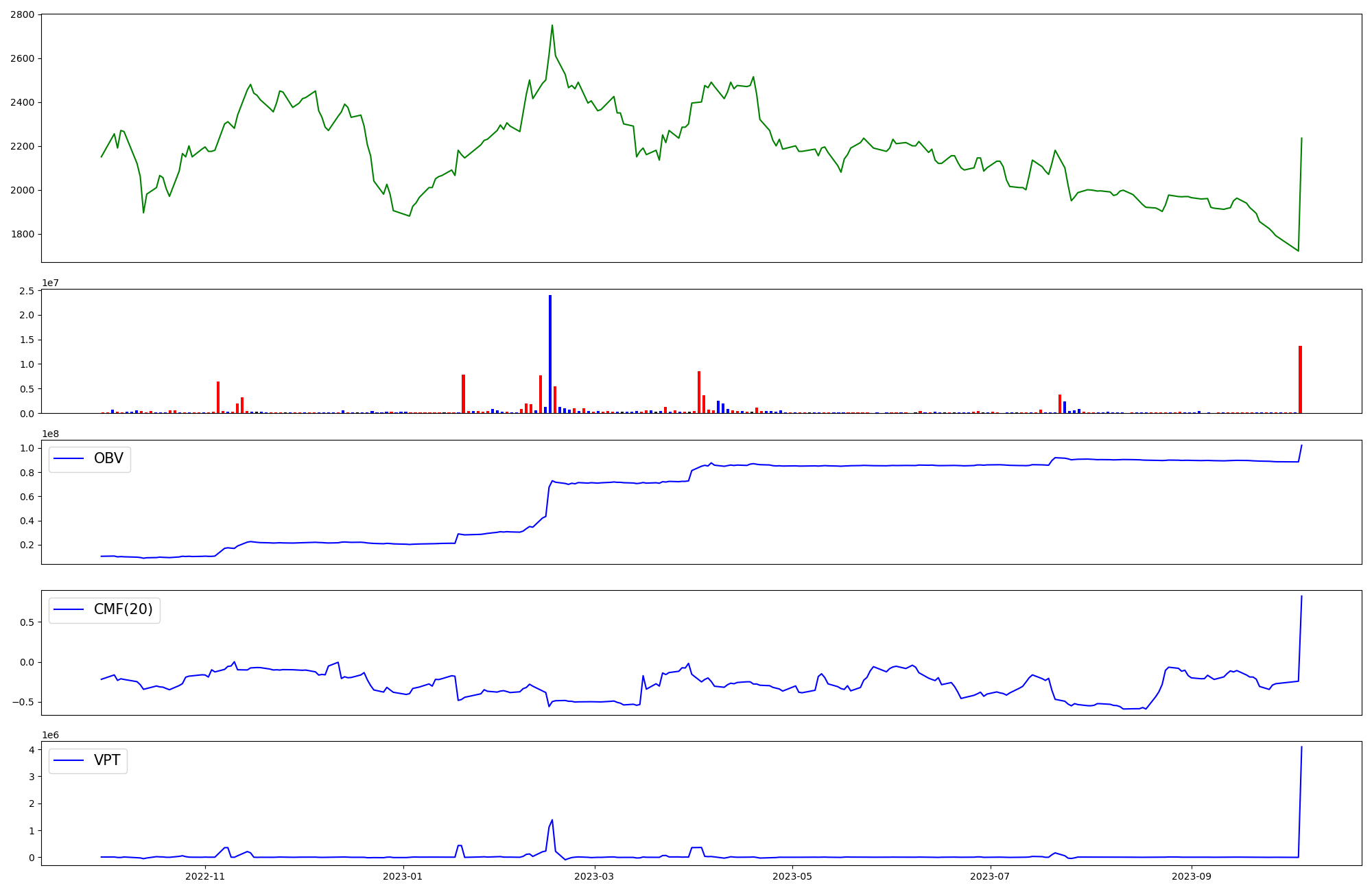
Task: Click the 2800 label on price axis
Action: click(x=22, y=14)
